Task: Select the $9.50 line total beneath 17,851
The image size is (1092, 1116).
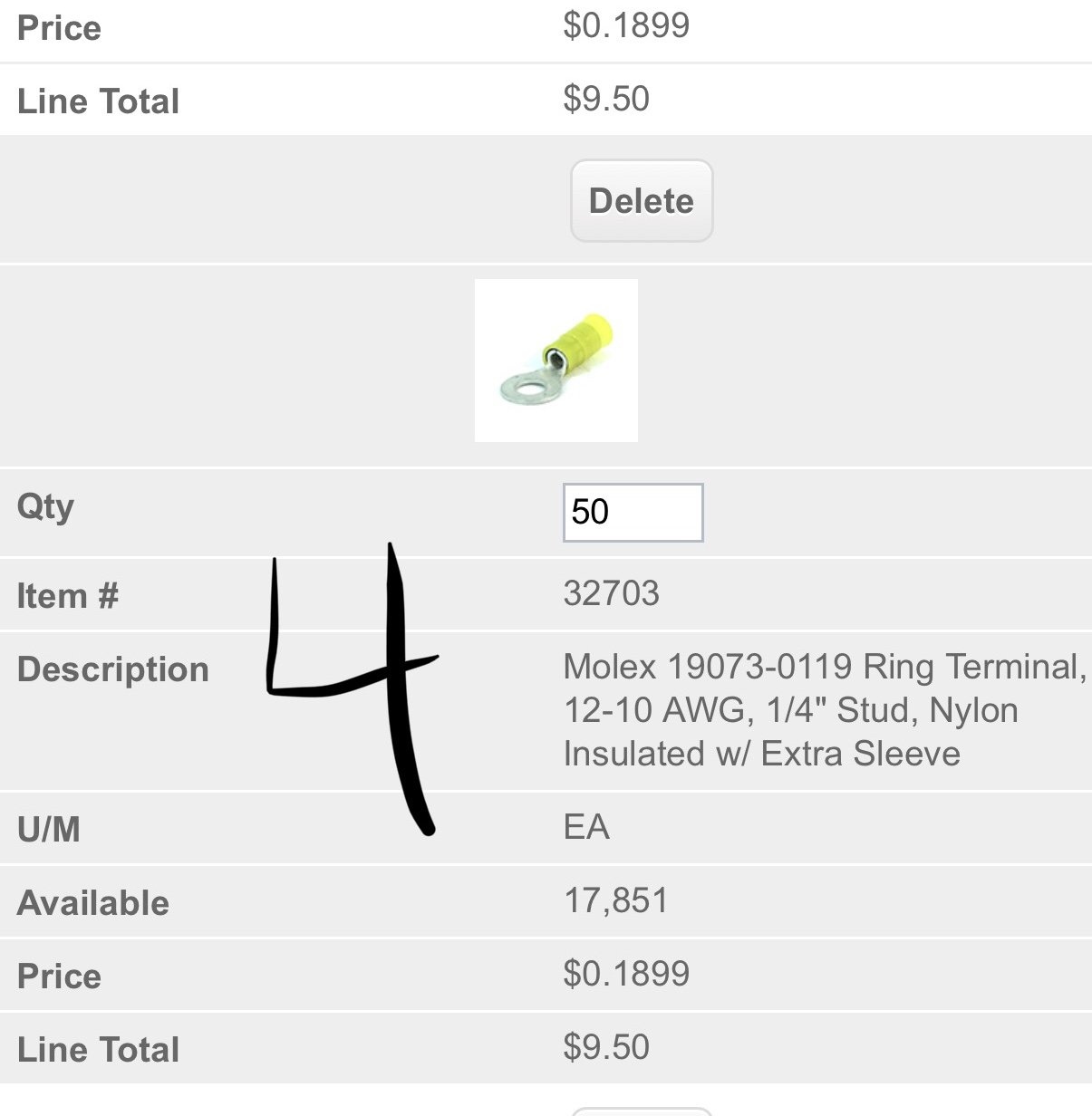Action: [x=606, y=1047]
